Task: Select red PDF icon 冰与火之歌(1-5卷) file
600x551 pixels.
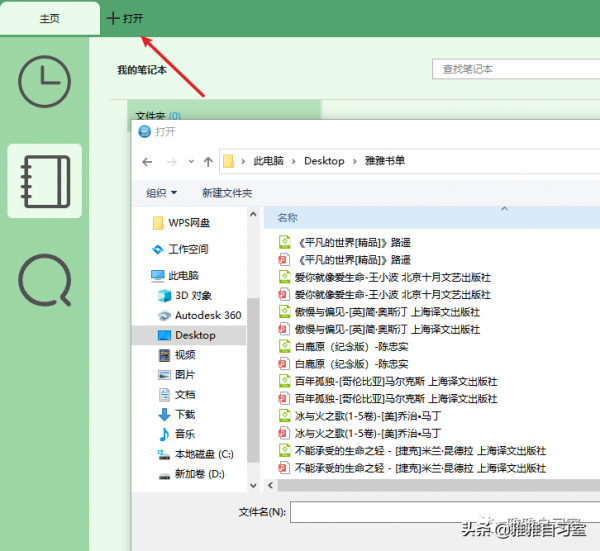Action: [x=360, y=434]
